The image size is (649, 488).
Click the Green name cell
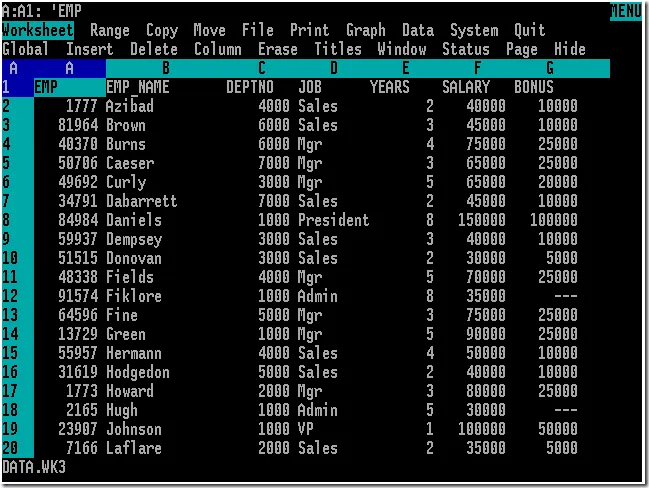click(126, 334)
